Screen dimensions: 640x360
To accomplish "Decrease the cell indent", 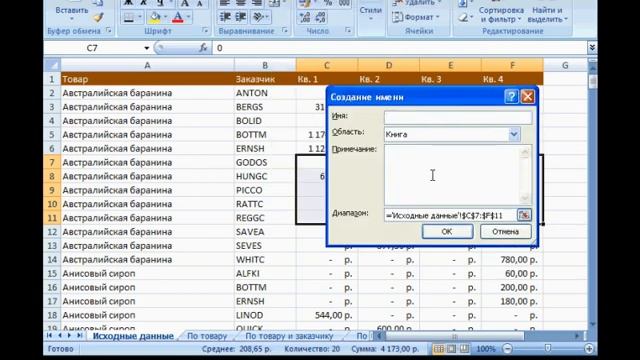I will (x=225, y=17).
